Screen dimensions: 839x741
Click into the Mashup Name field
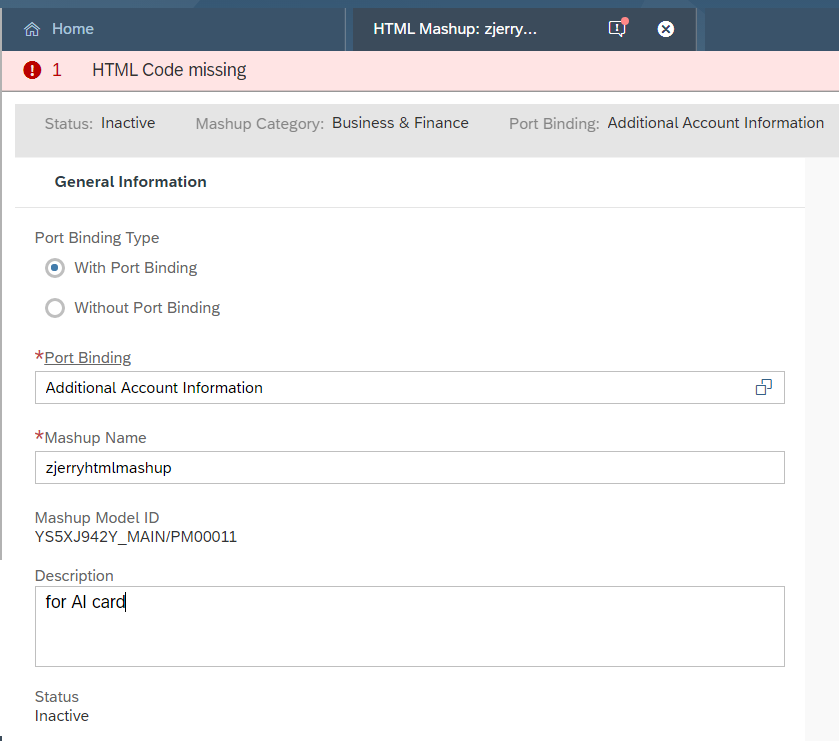coord(409,467)
